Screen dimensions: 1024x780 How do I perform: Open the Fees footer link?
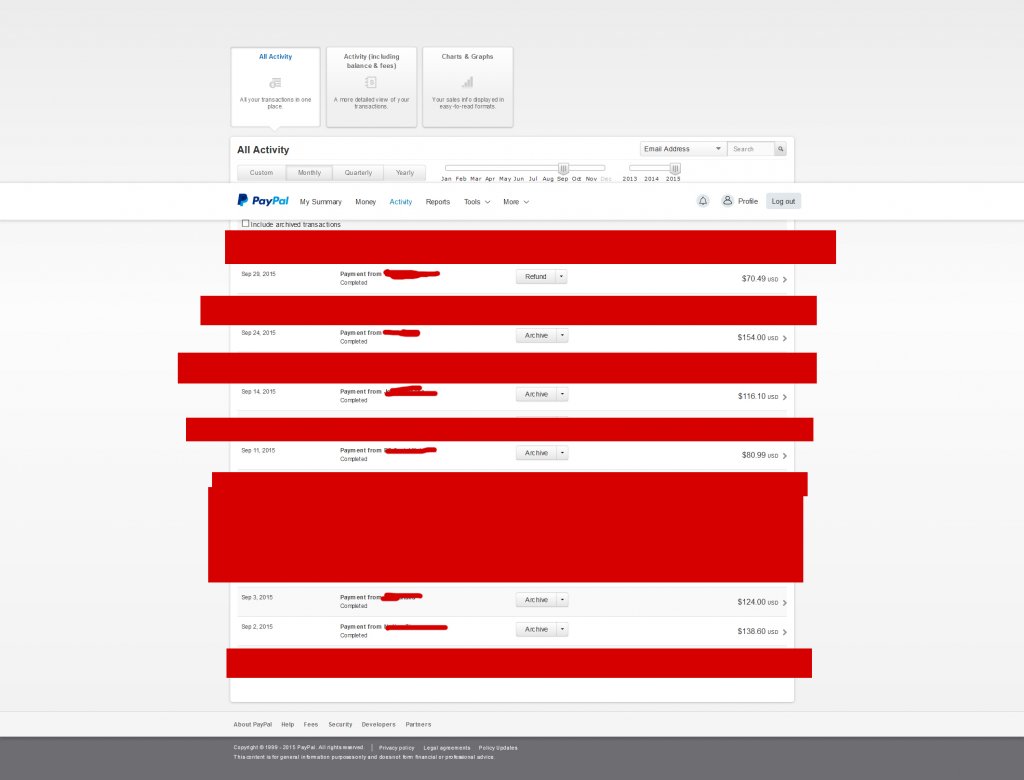(311, 724)
